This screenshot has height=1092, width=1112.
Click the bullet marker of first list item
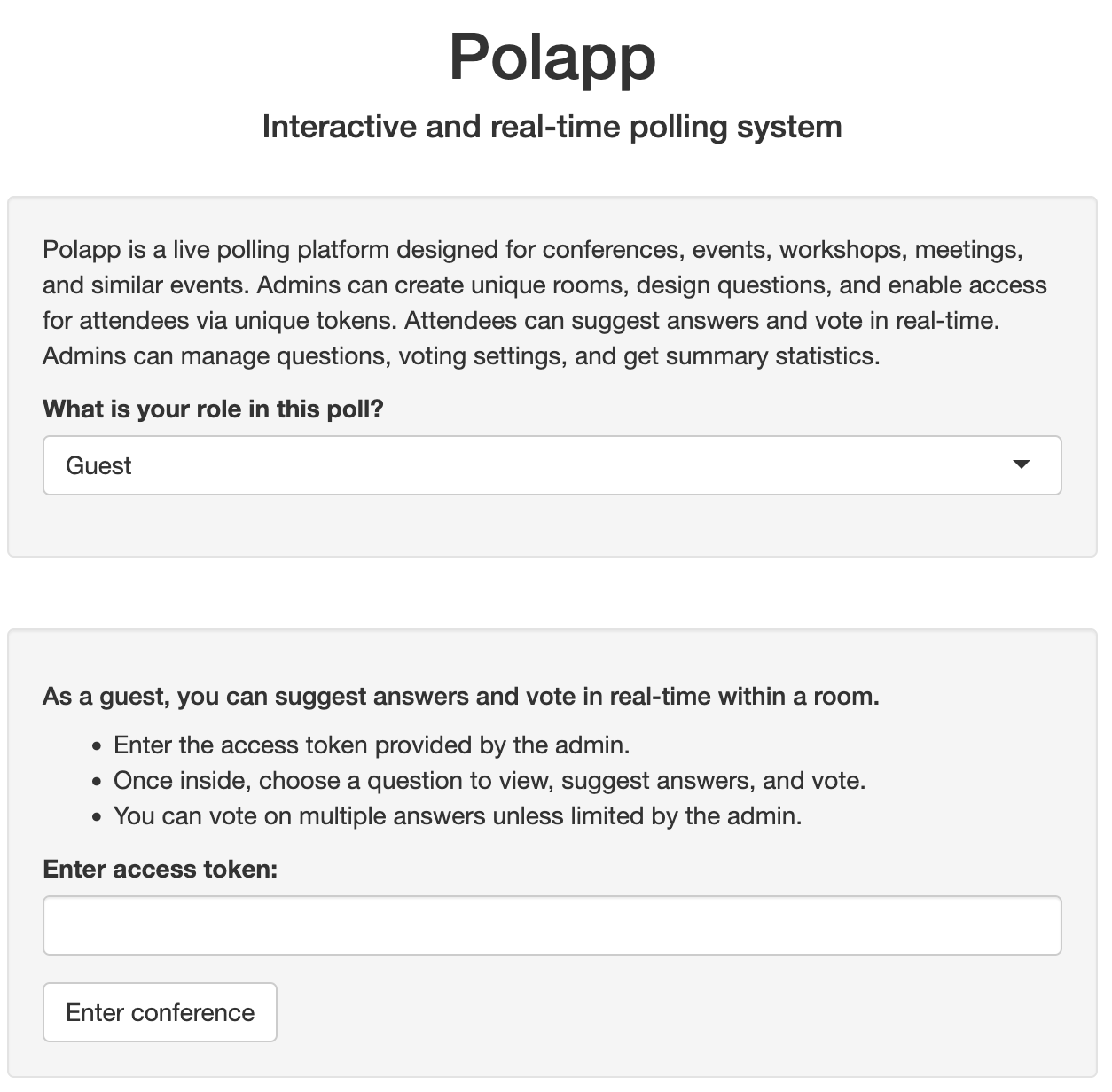97,746
